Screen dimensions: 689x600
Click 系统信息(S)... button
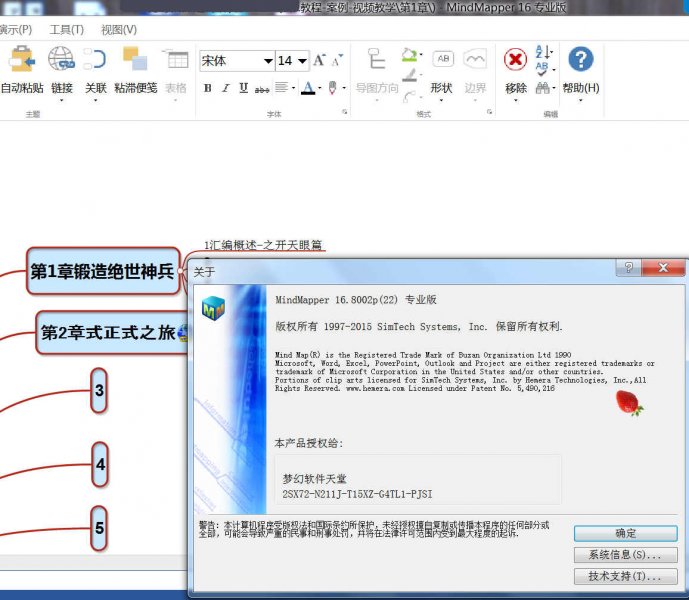click(625, 555)
